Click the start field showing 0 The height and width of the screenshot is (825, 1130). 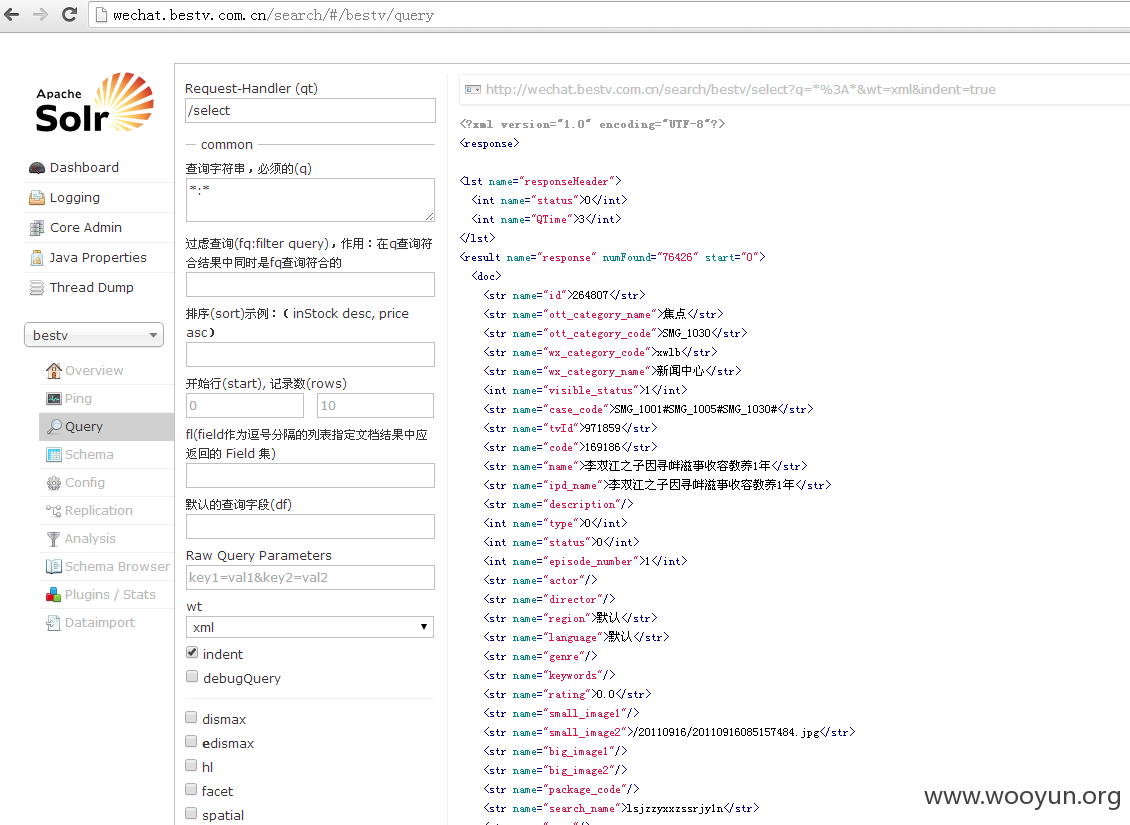click(244, 405)
